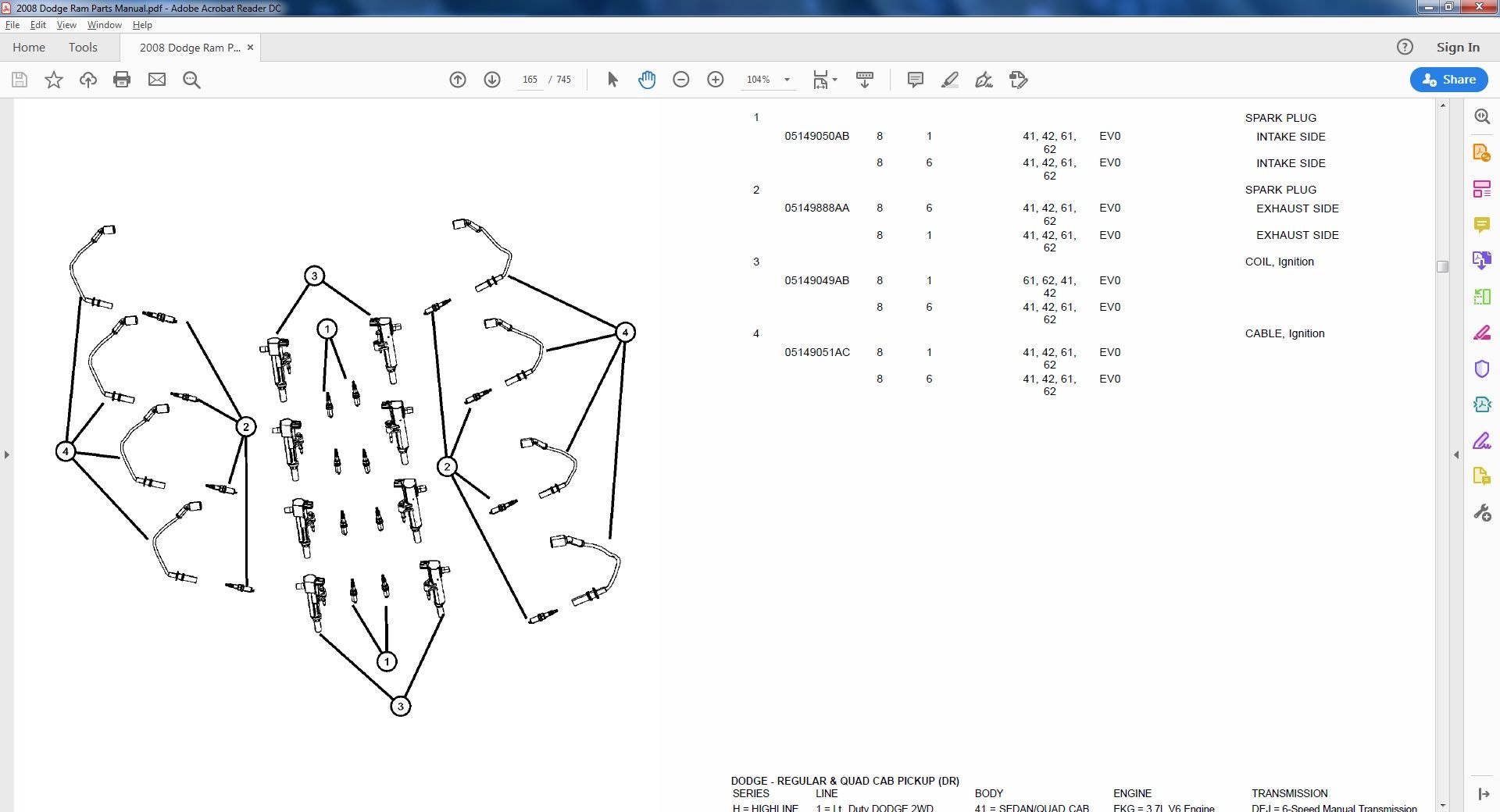
Task: Open the Edit menu
Action: tap(37, 25)
